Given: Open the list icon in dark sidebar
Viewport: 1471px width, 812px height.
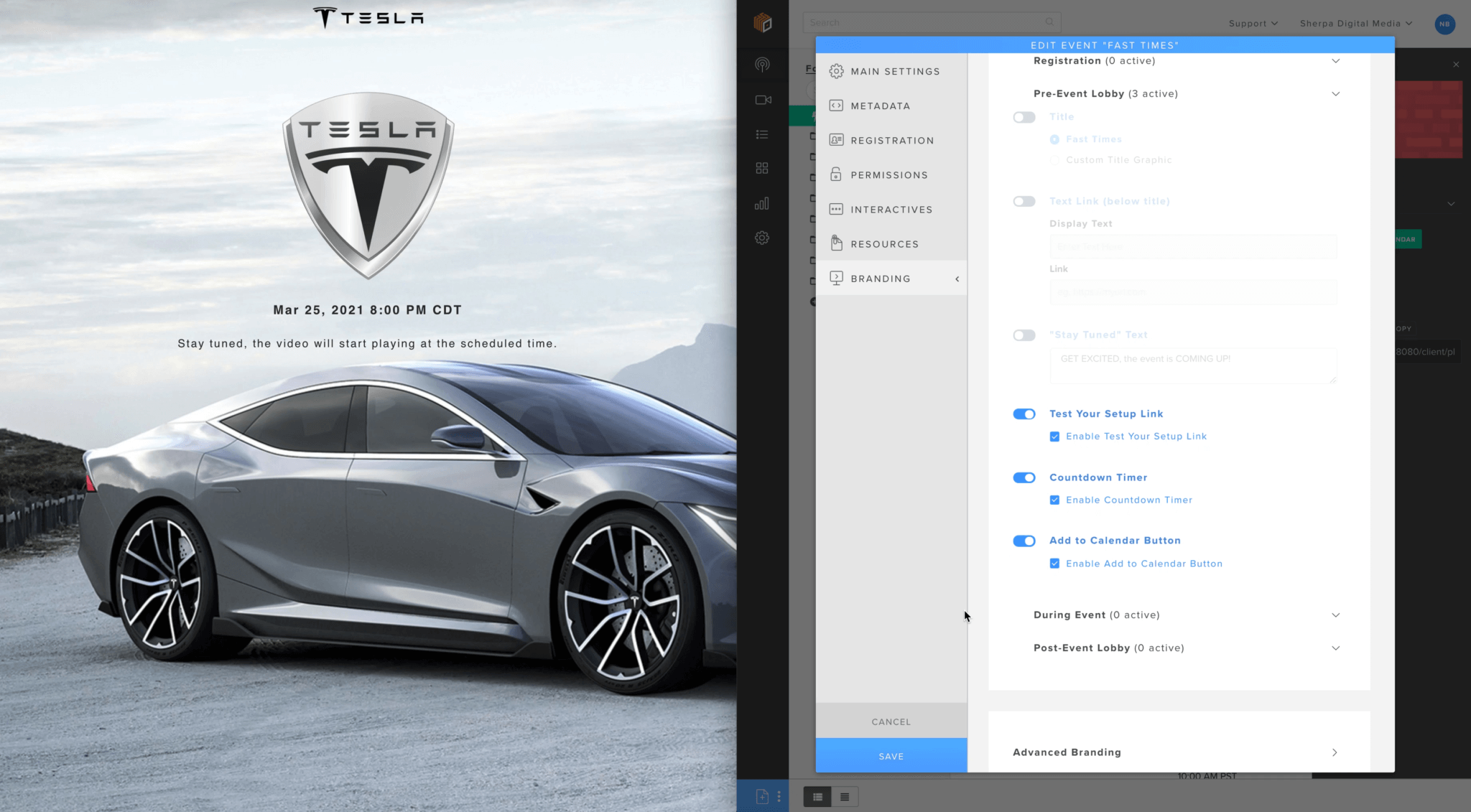Looking at the screenshot, I should click(762, 134).
